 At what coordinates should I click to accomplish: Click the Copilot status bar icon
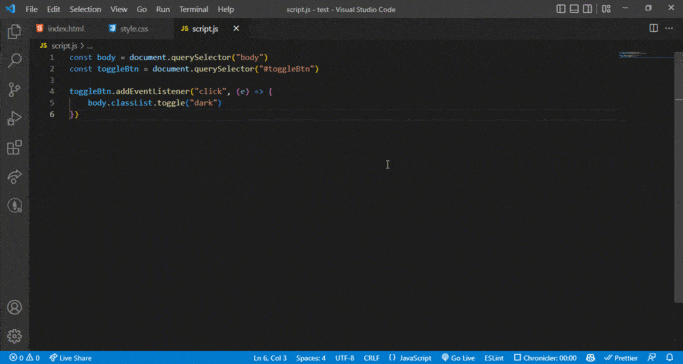click(590, 358)
